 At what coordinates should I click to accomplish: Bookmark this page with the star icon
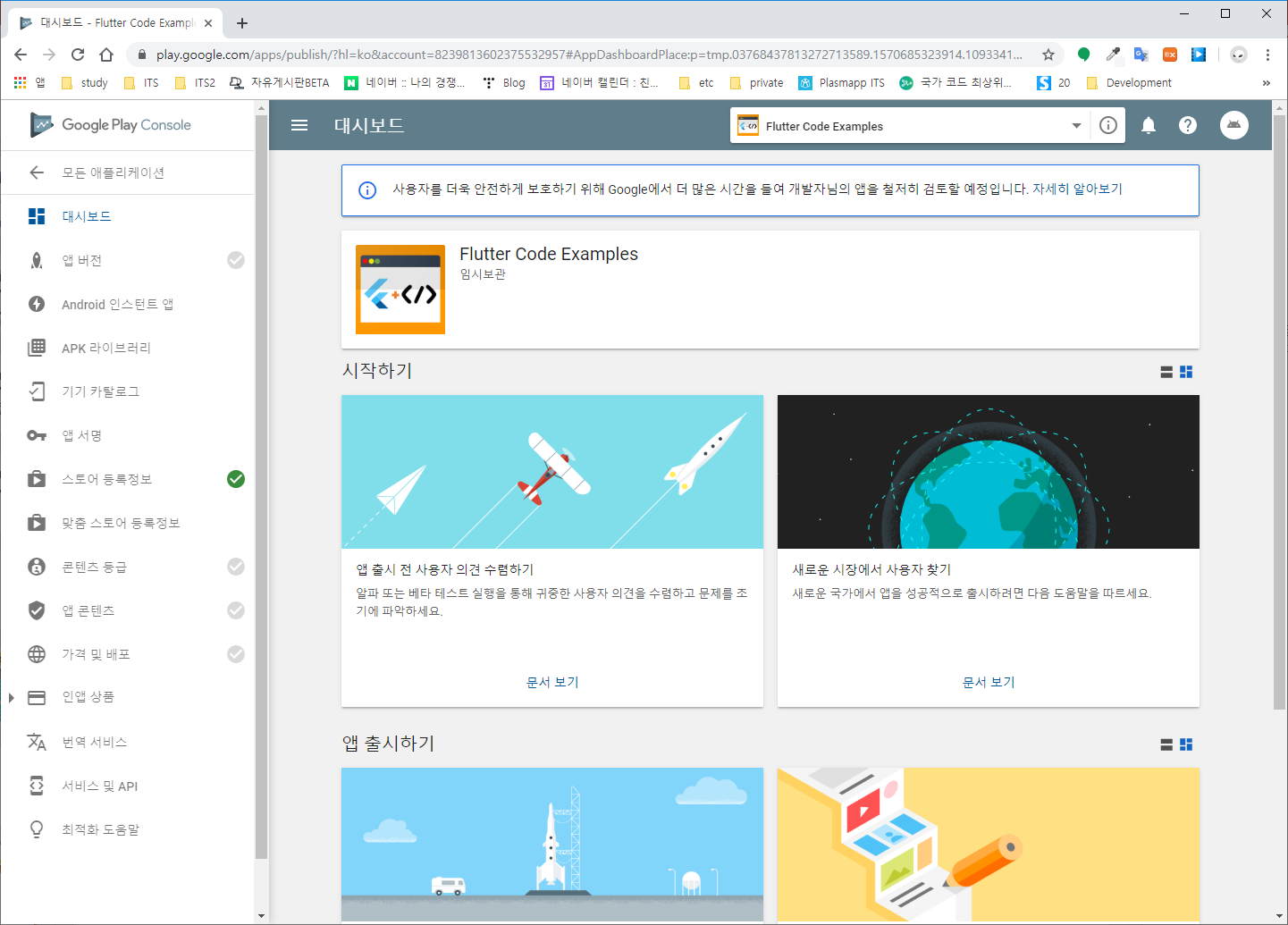[1048, 55]
